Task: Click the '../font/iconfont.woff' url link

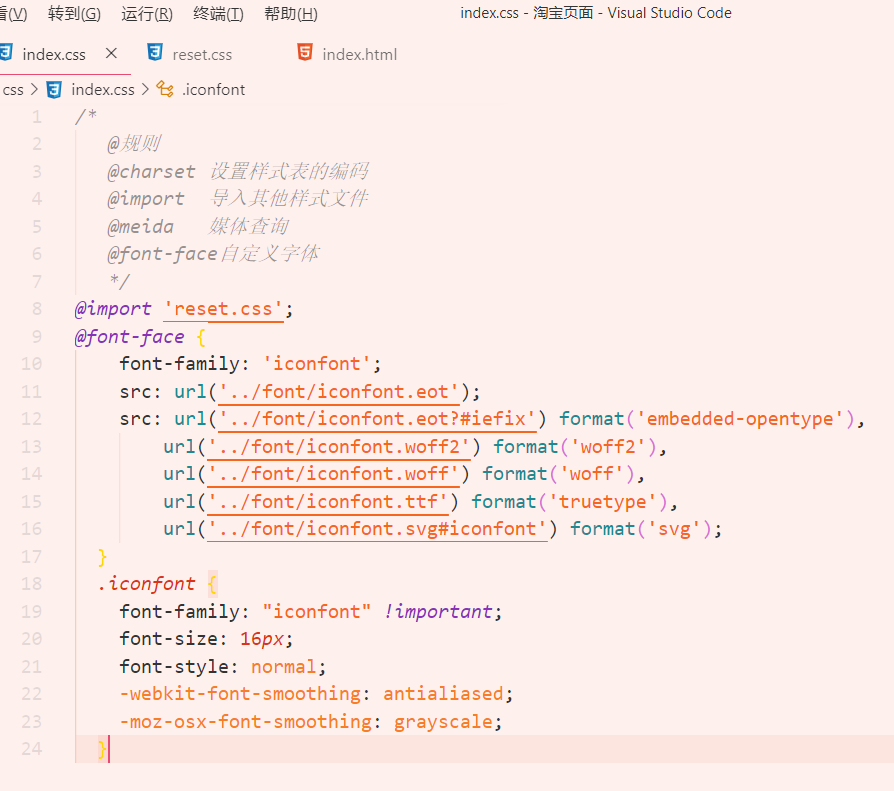Action: pos(333,474)
